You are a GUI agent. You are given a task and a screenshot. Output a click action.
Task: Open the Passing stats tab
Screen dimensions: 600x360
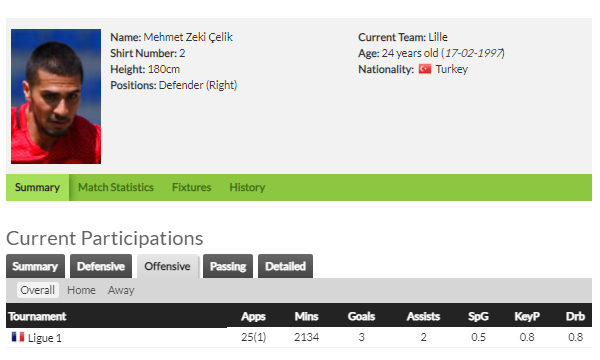click(228, 266)
